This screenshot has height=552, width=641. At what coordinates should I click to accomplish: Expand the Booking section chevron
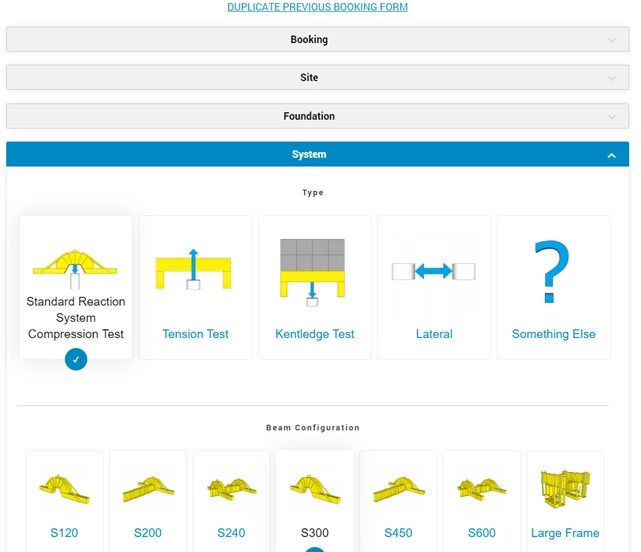(x=611, y=40)
